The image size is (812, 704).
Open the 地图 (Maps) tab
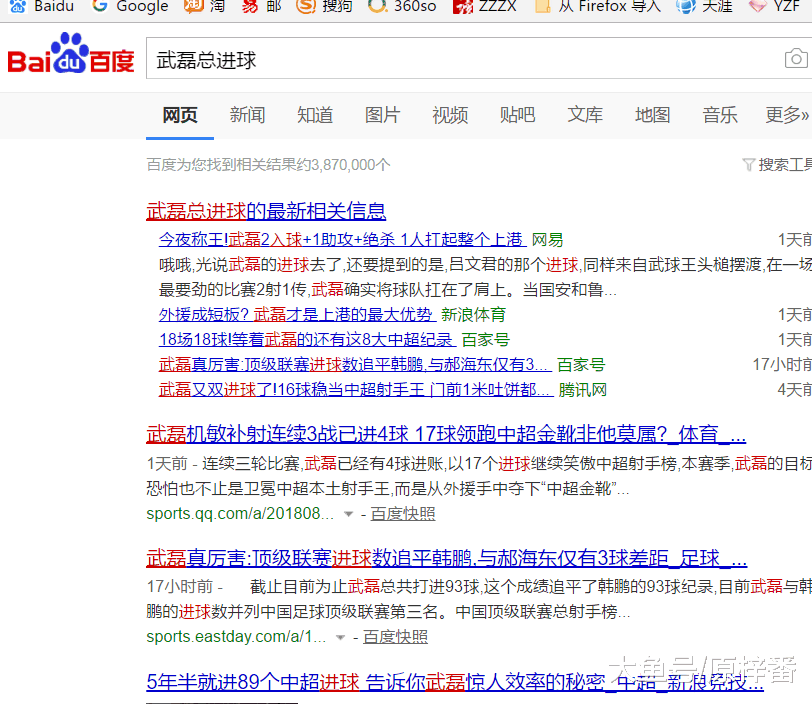click(x=652, y=116)
